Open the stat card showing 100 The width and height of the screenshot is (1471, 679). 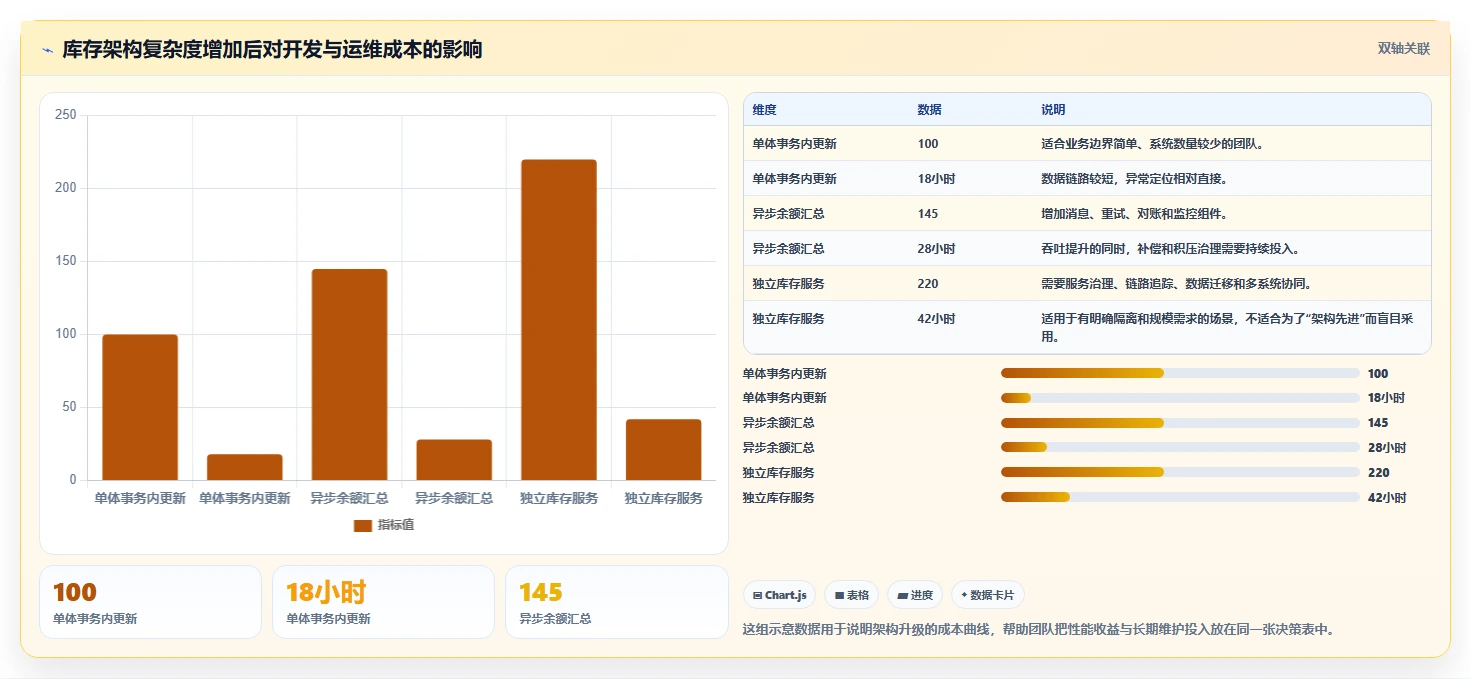click(x=150, y=602)
